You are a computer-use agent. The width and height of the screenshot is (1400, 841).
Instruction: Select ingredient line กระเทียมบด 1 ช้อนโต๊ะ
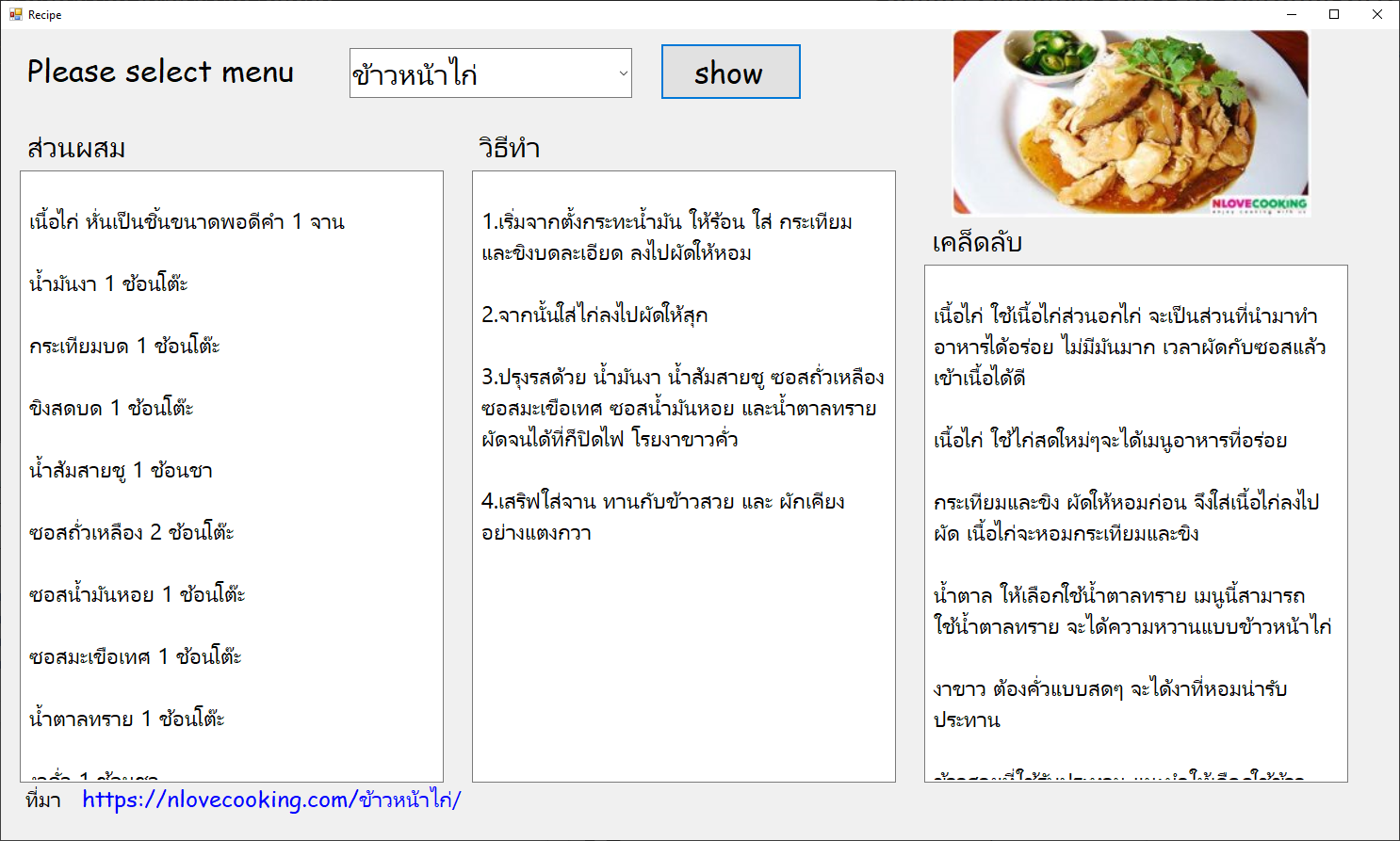[124, 346]
